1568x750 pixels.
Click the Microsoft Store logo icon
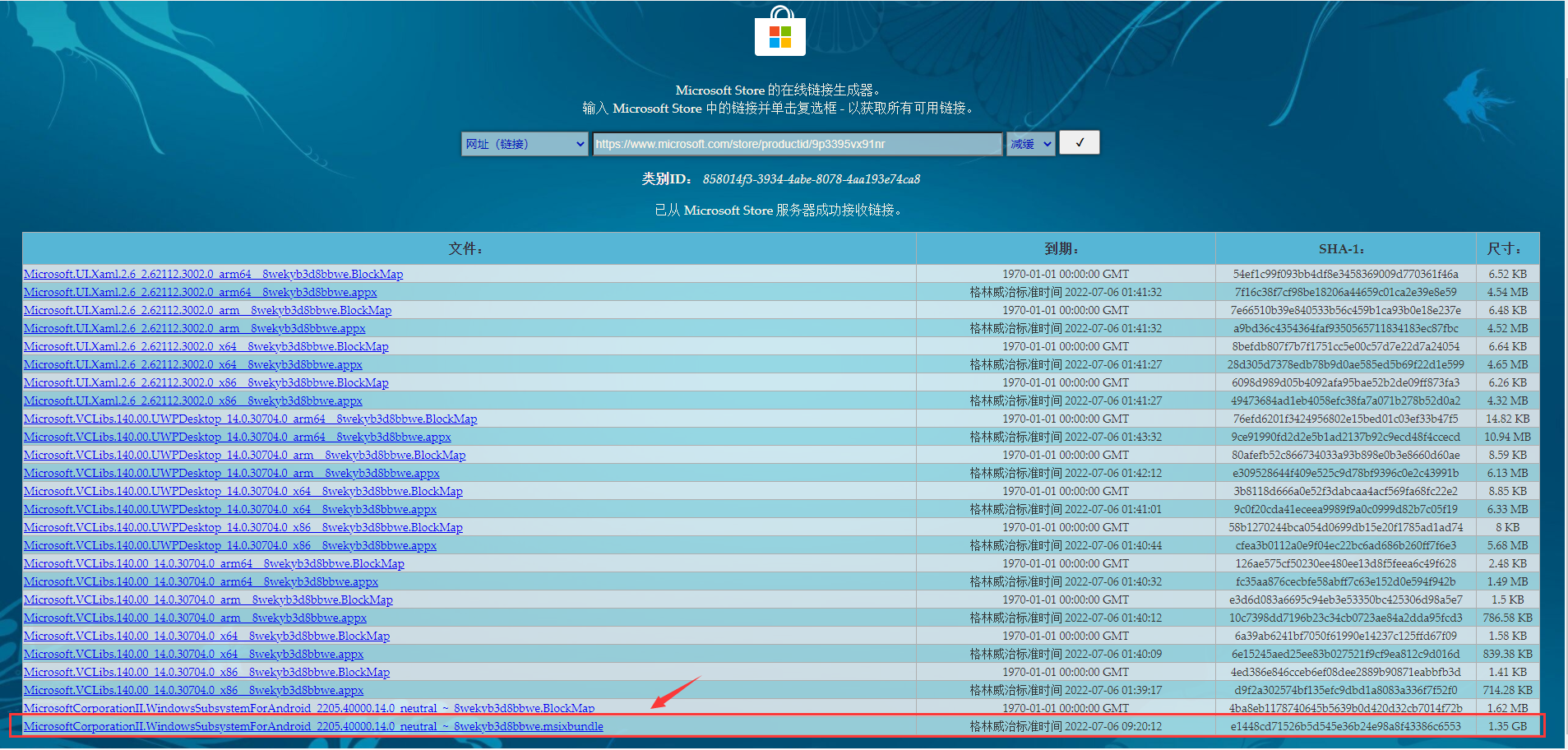(x=779, y=32)
